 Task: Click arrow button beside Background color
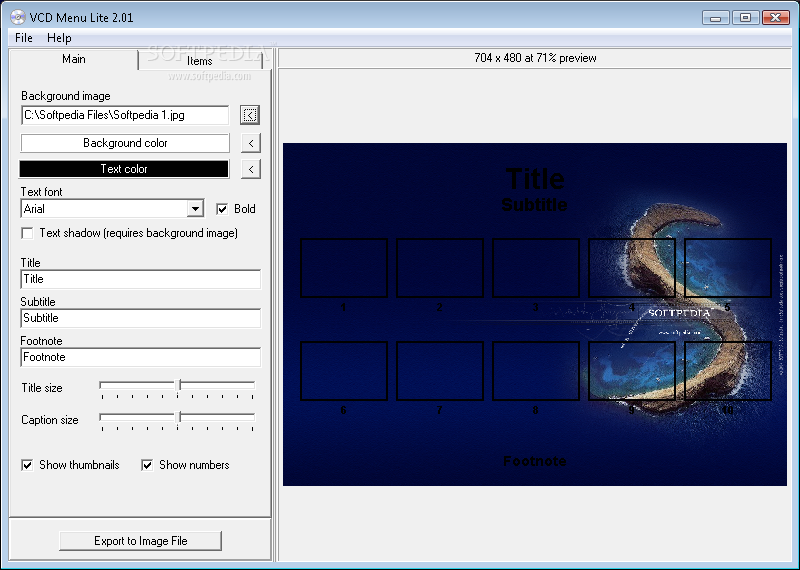click(251, 143)
